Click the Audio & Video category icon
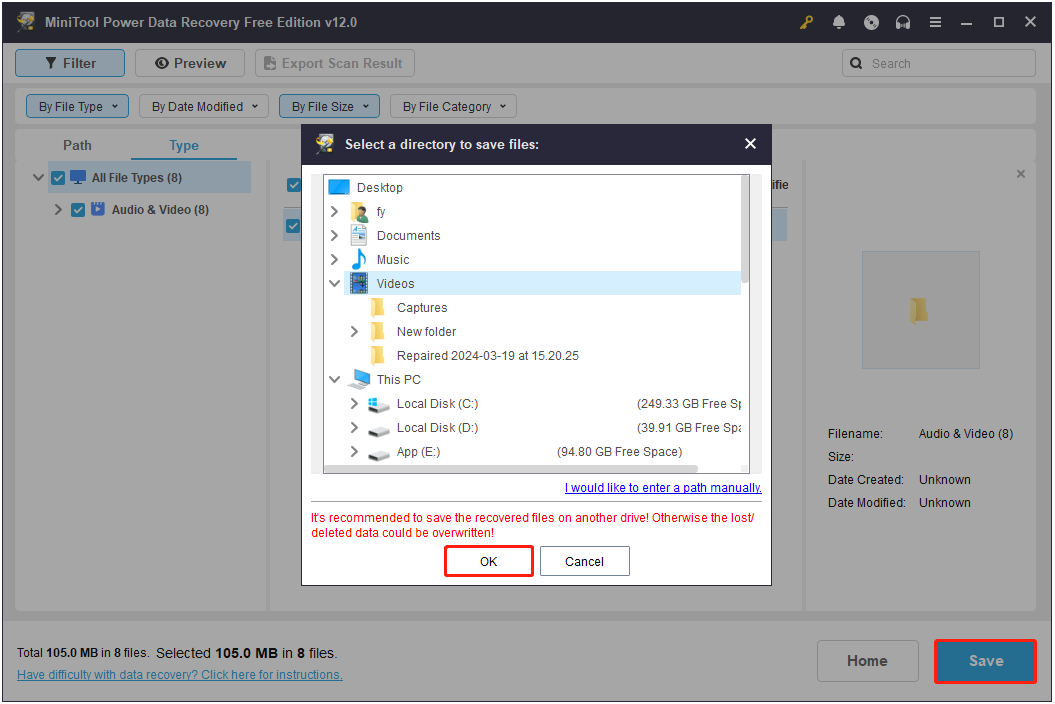1055x704 pixels. tap(98, 209)
